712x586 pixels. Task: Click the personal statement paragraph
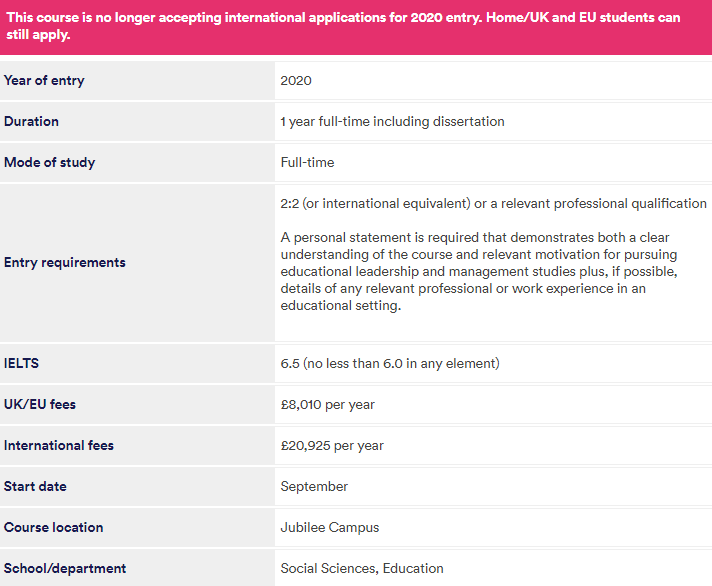click(x=479, y=271)
